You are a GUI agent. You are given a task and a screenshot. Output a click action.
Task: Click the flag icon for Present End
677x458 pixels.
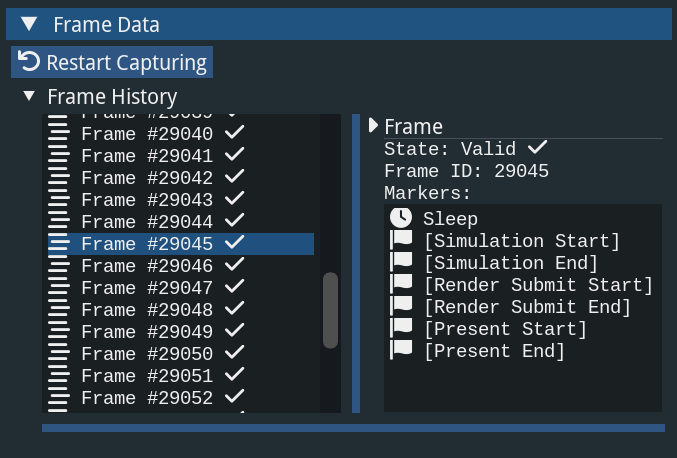400,351
